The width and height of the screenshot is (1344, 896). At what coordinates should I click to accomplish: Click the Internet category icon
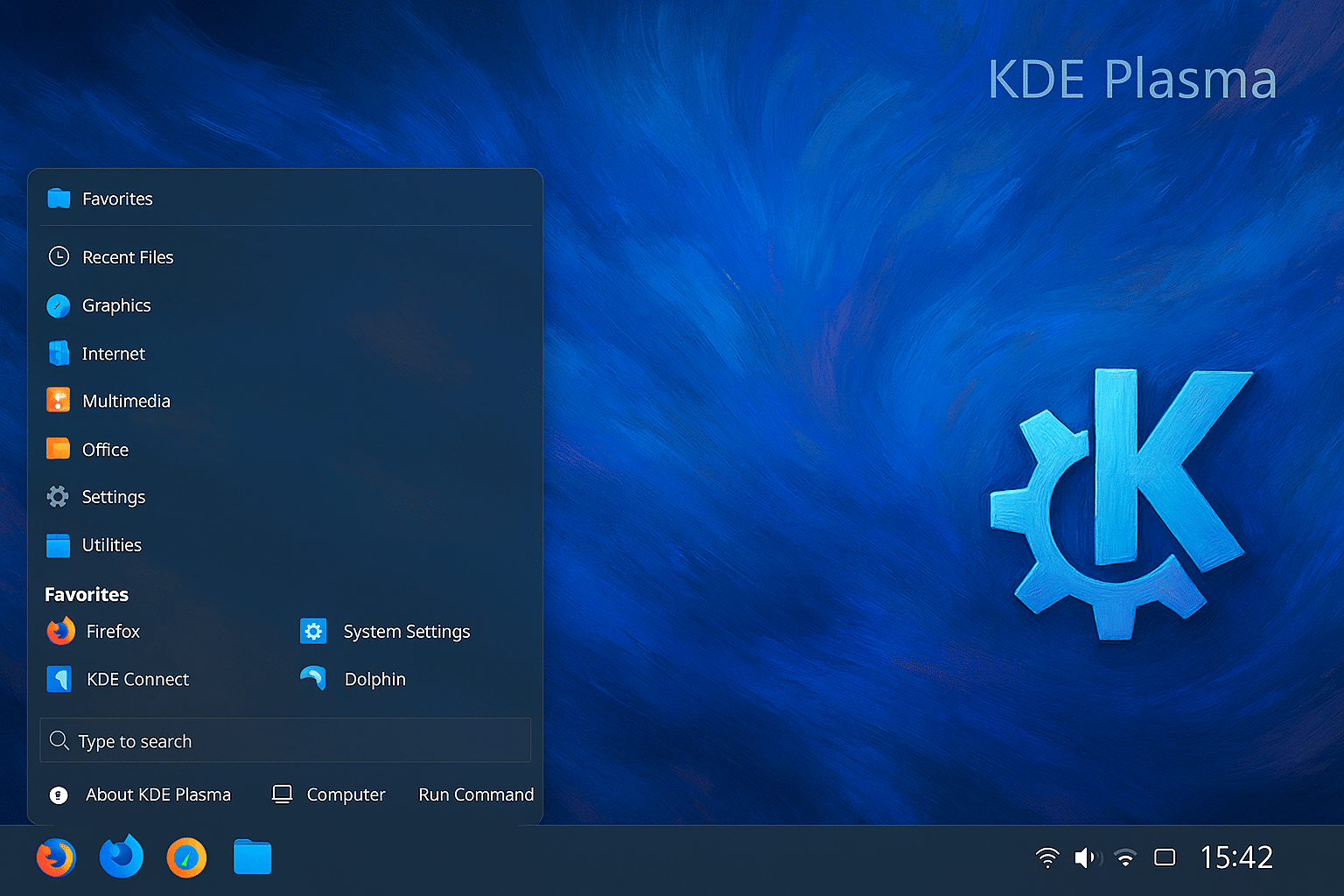pos(59,353)
